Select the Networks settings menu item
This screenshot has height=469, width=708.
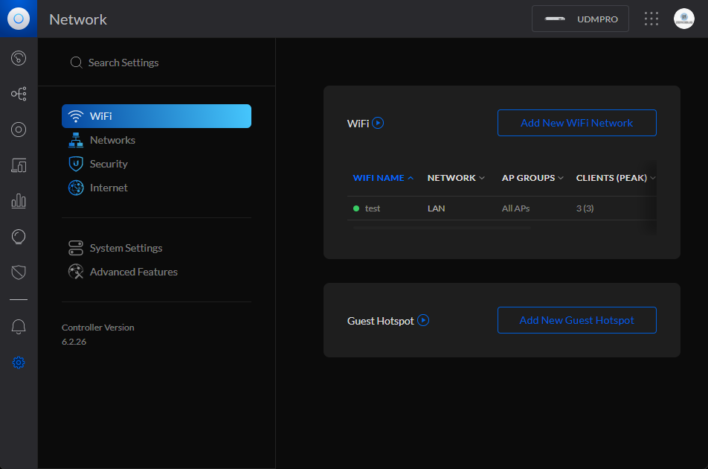pos(112,140)
